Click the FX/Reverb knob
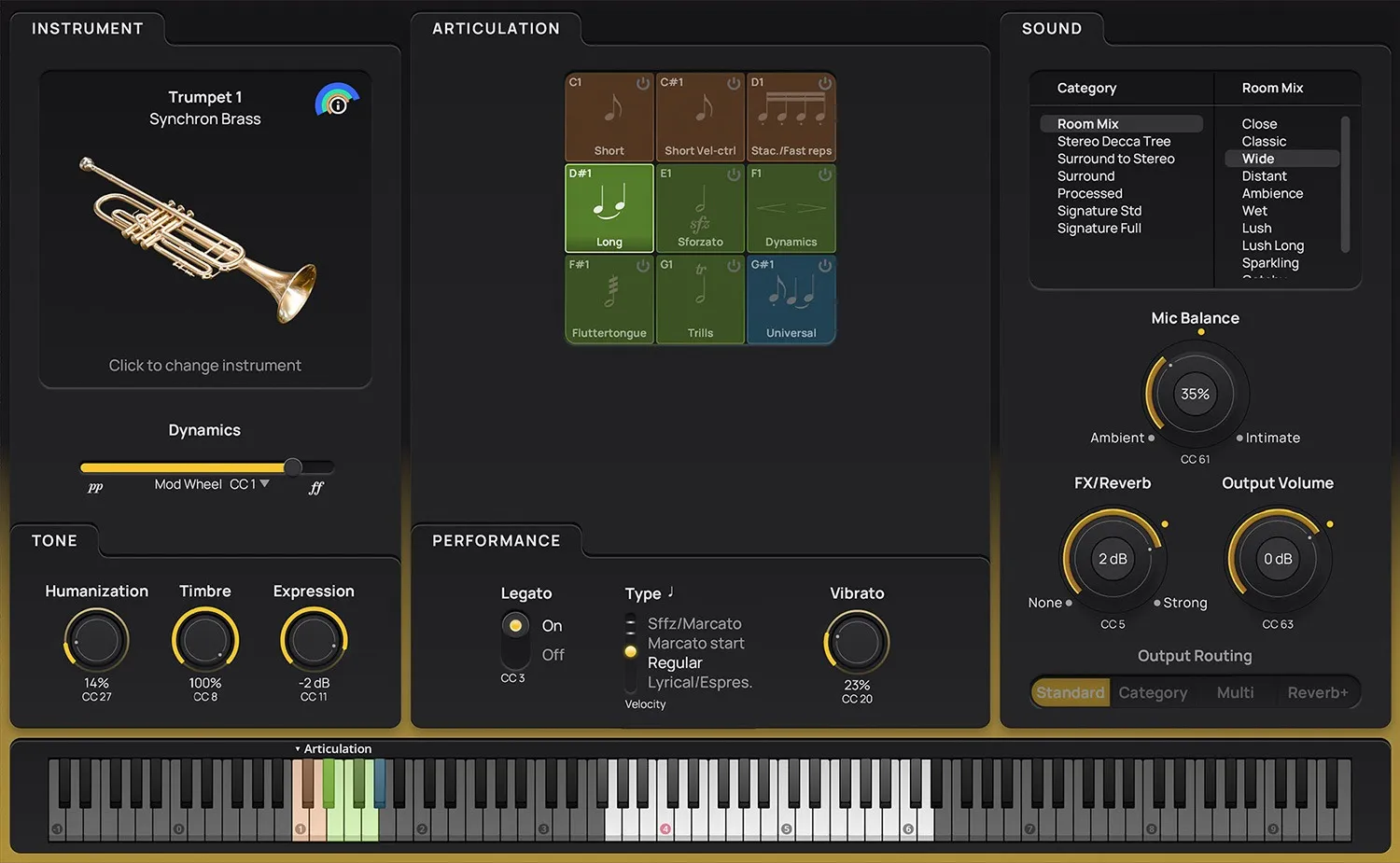Image resolution: width=1400 pixels, height=863 pixels. (1113, 559)
